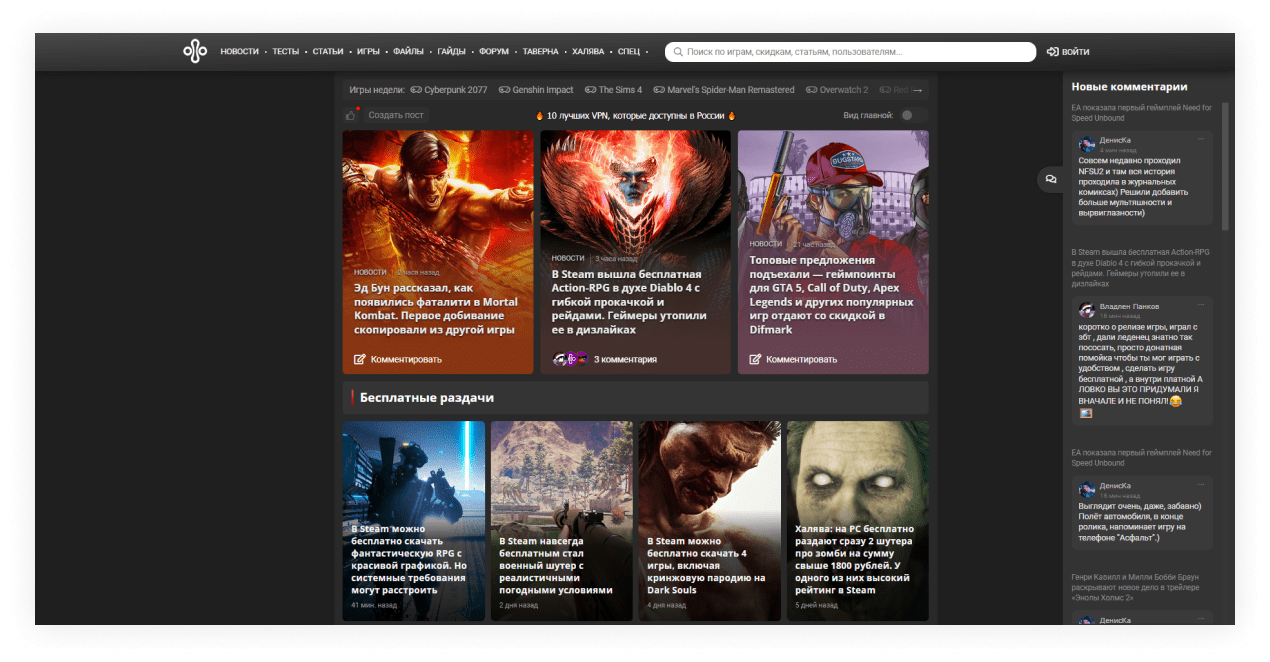1270x662 pixels.
Task: Click the comments bubble tab on sidebar edge
Action: [x=1051, y=179]
